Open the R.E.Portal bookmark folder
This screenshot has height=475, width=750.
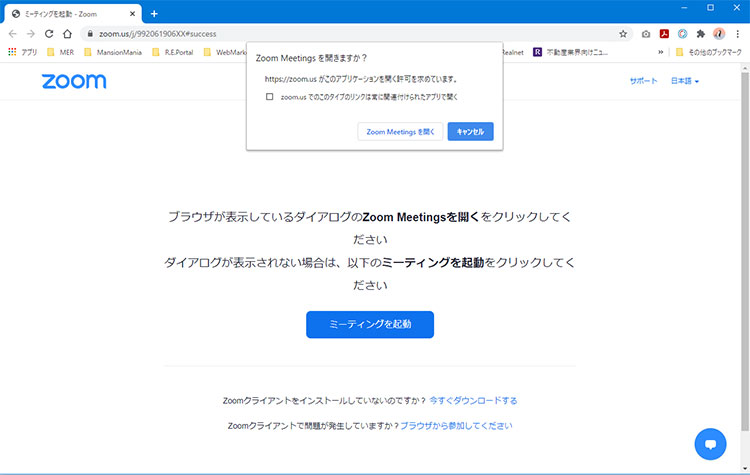173,52
